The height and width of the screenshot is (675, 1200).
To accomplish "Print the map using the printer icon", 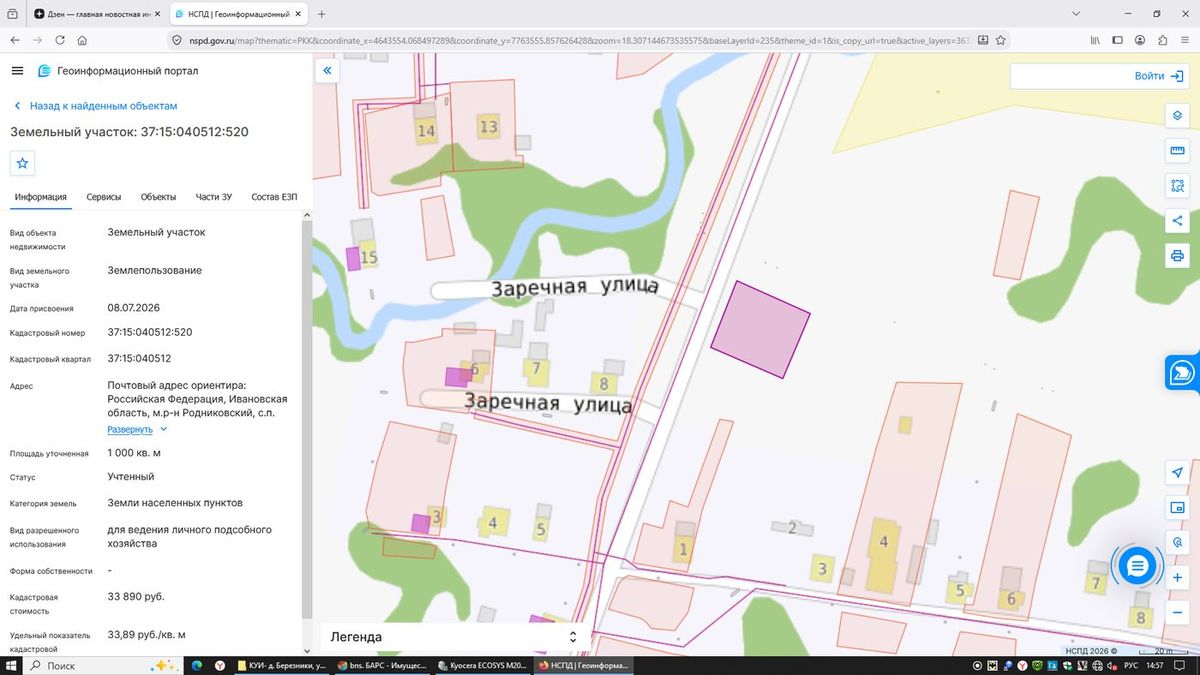I will click(1177, 256).
